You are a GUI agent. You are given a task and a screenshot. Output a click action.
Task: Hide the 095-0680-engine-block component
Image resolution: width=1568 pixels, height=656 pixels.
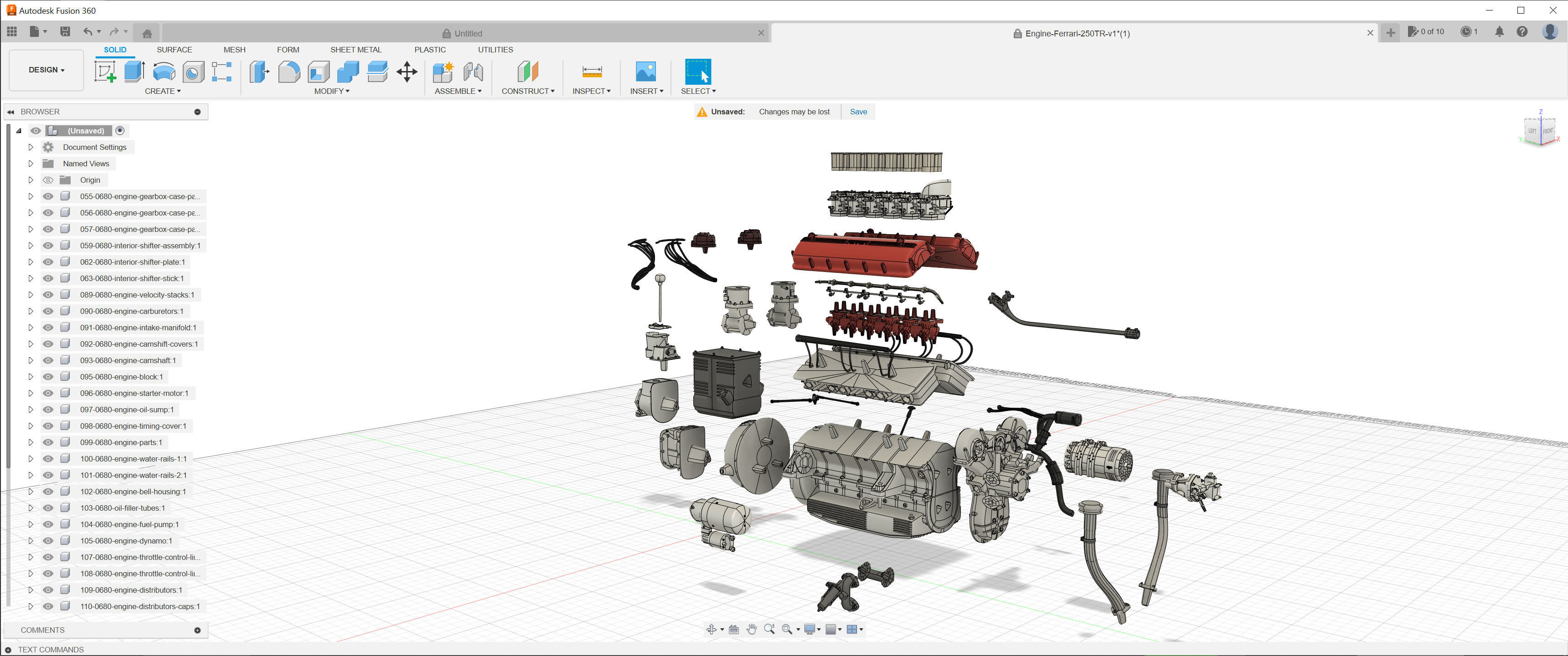click(48, 377)
